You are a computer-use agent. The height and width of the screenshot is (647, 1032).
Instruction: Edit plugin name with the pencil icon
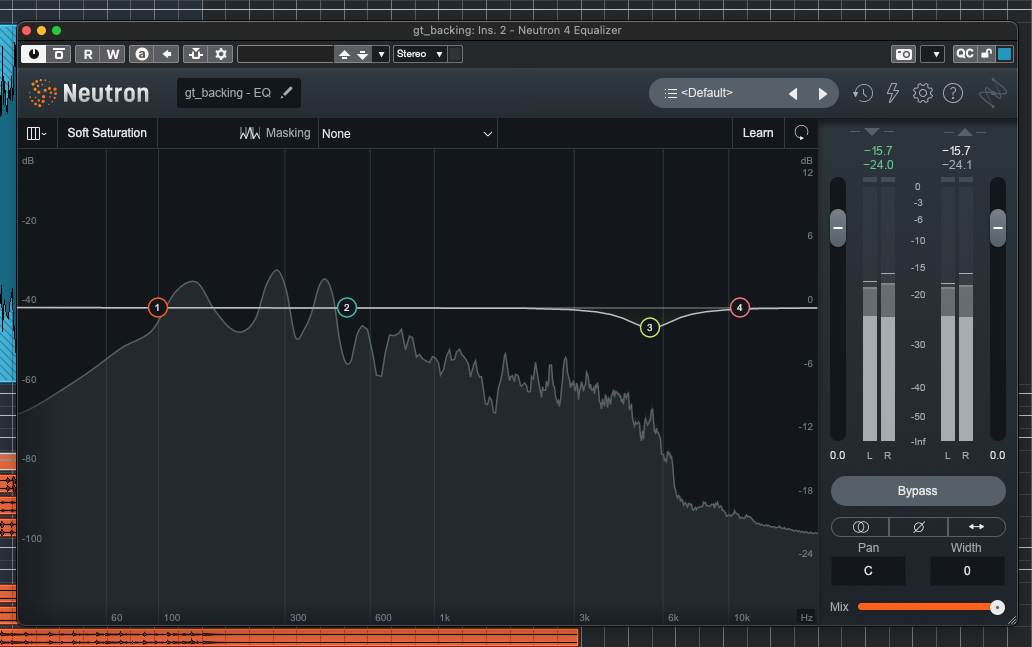pos(286,93)
